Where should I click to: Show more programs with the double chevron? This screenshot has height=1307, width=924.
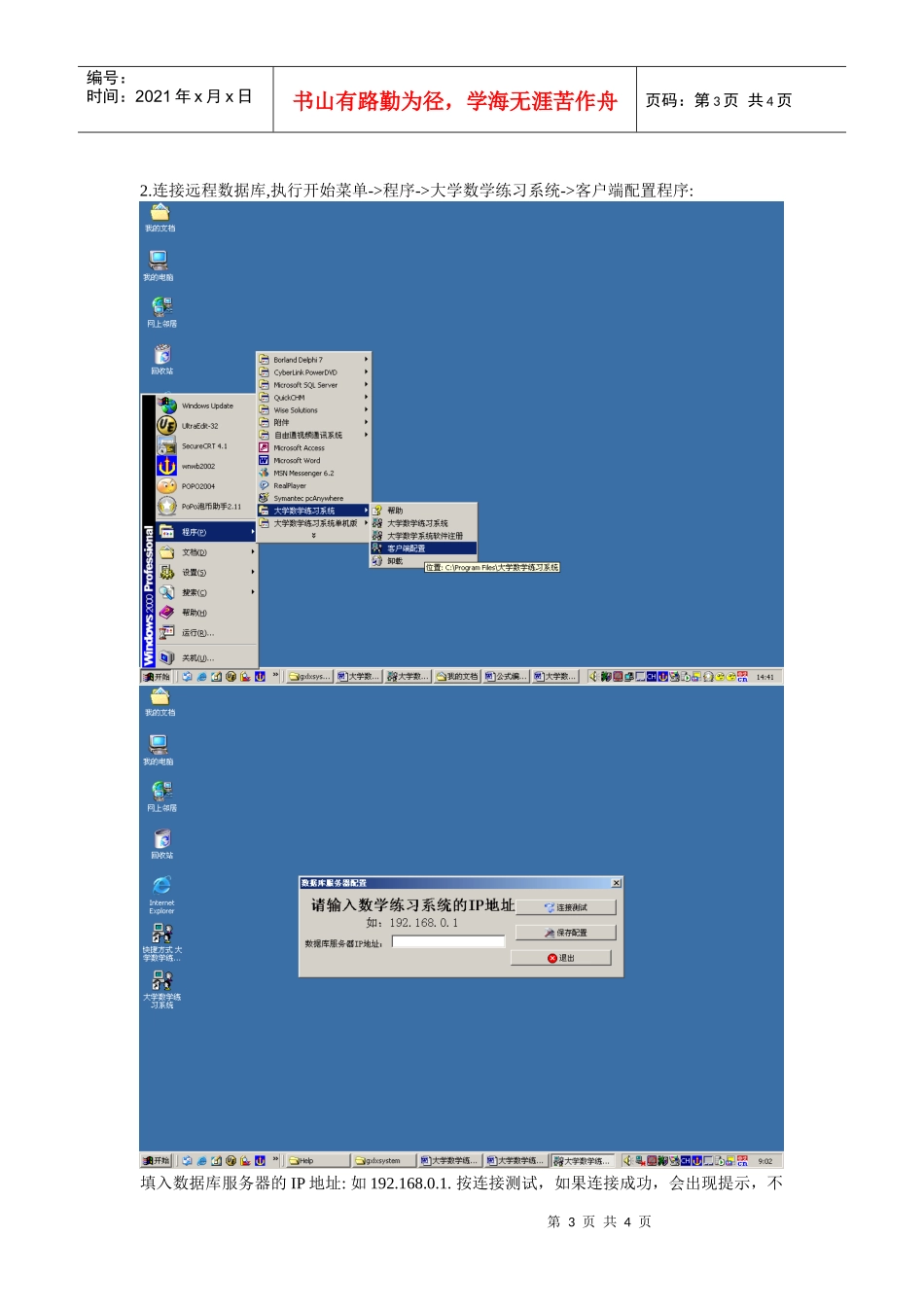313,536
